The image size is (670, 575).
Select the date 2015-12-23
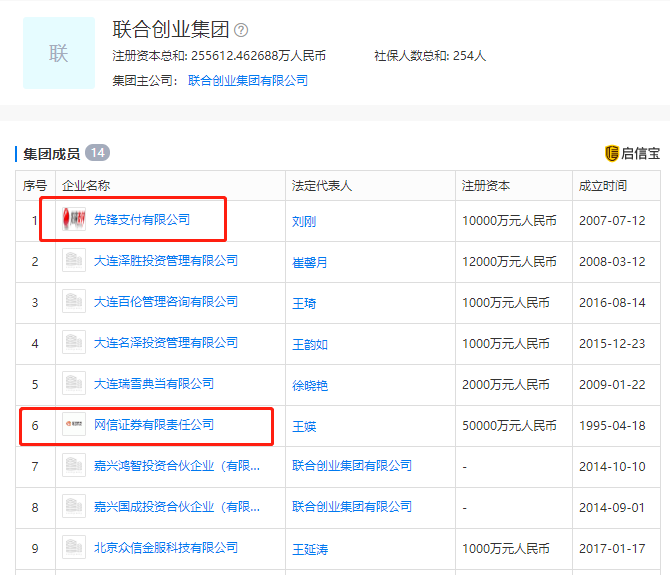coord(612,343)
